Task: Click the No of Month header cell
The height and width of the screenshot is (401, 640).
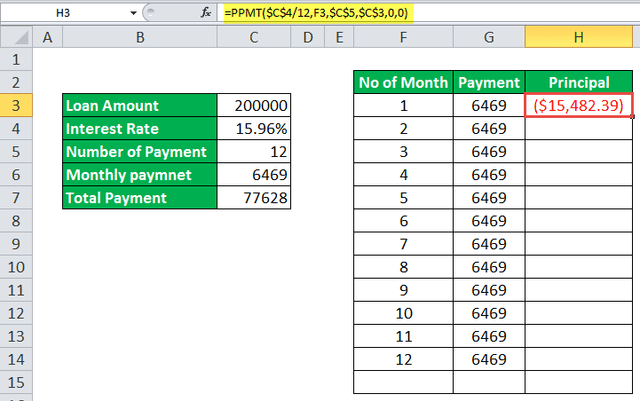Action: pyautogui.click(x=403, y=82)
